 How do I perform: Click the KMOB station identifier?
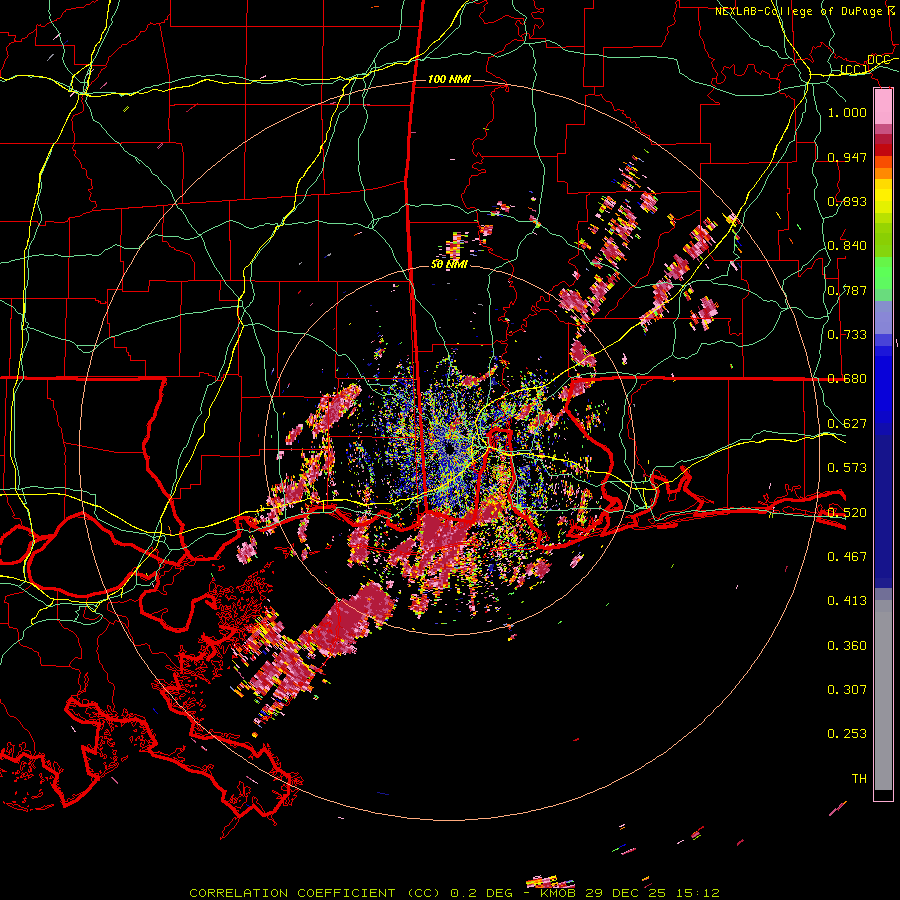(x=558, y=893)
